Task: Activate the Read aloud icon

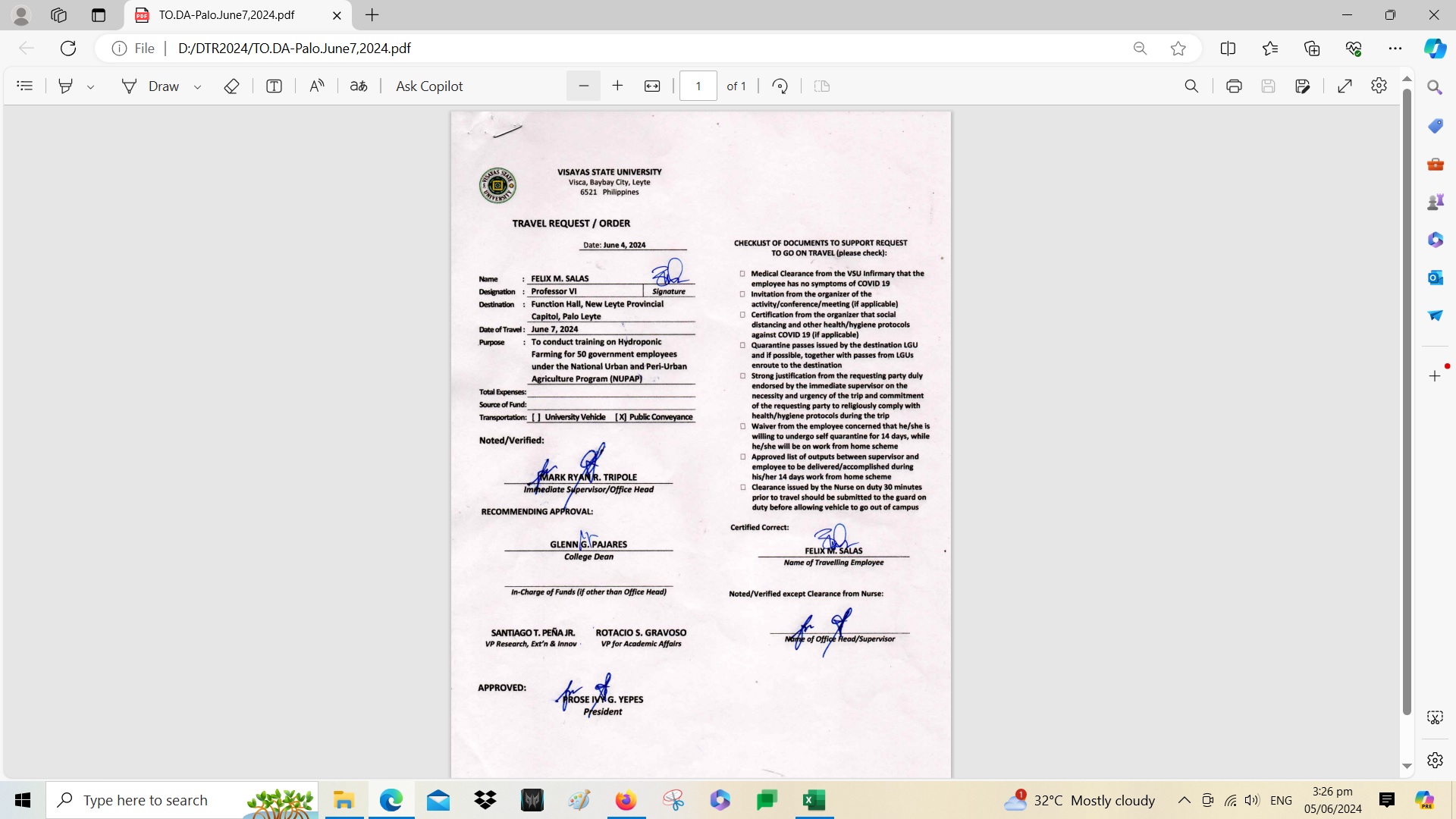Action: click(317, 86)
